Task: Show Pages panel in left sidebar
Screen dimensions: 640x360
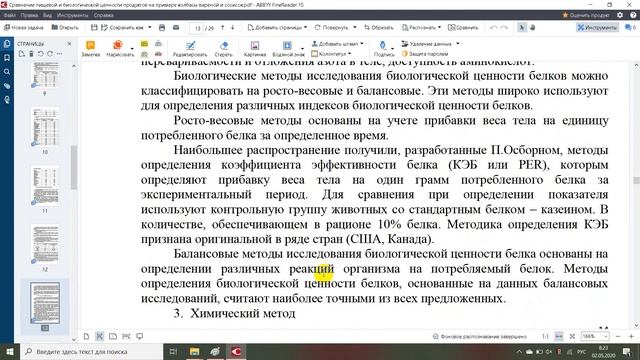Action: 7,44
